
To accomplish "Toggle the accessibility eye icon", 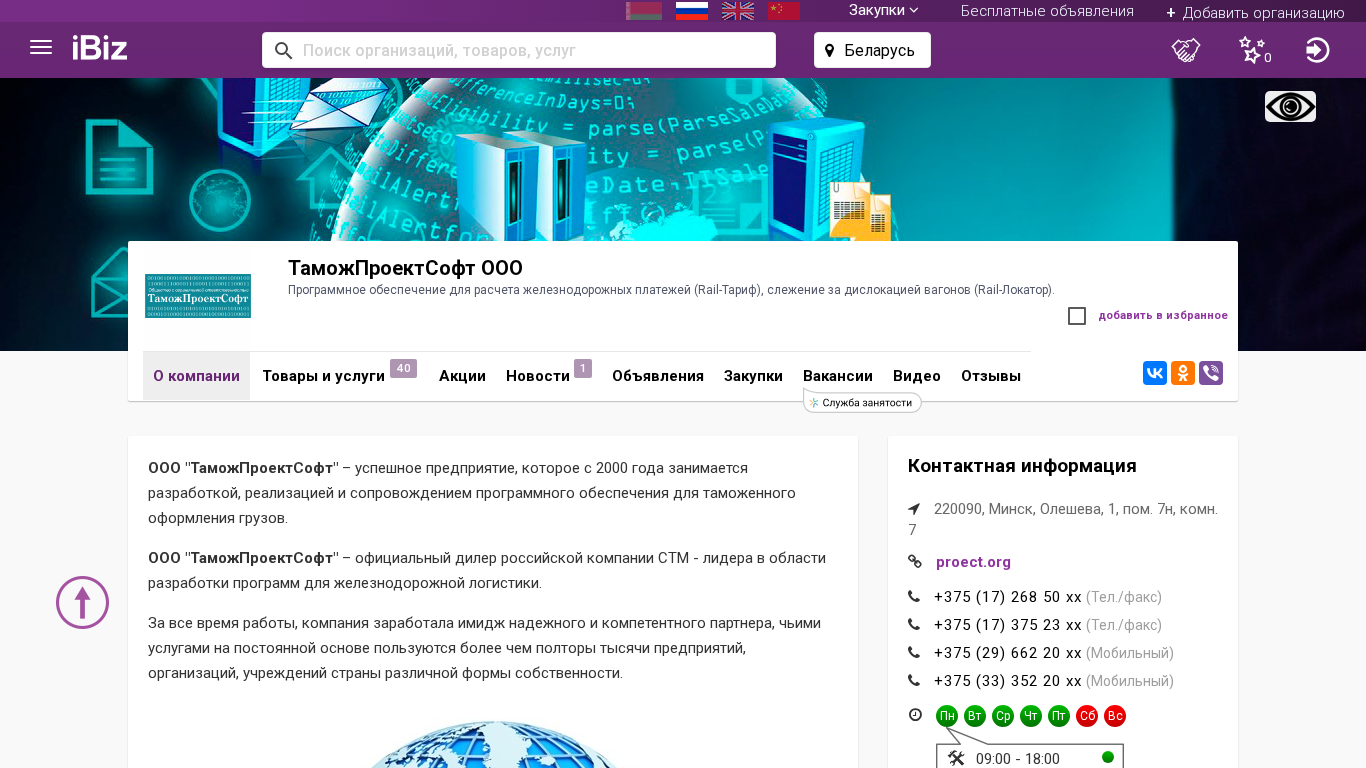I will [x=1290, y=106].
